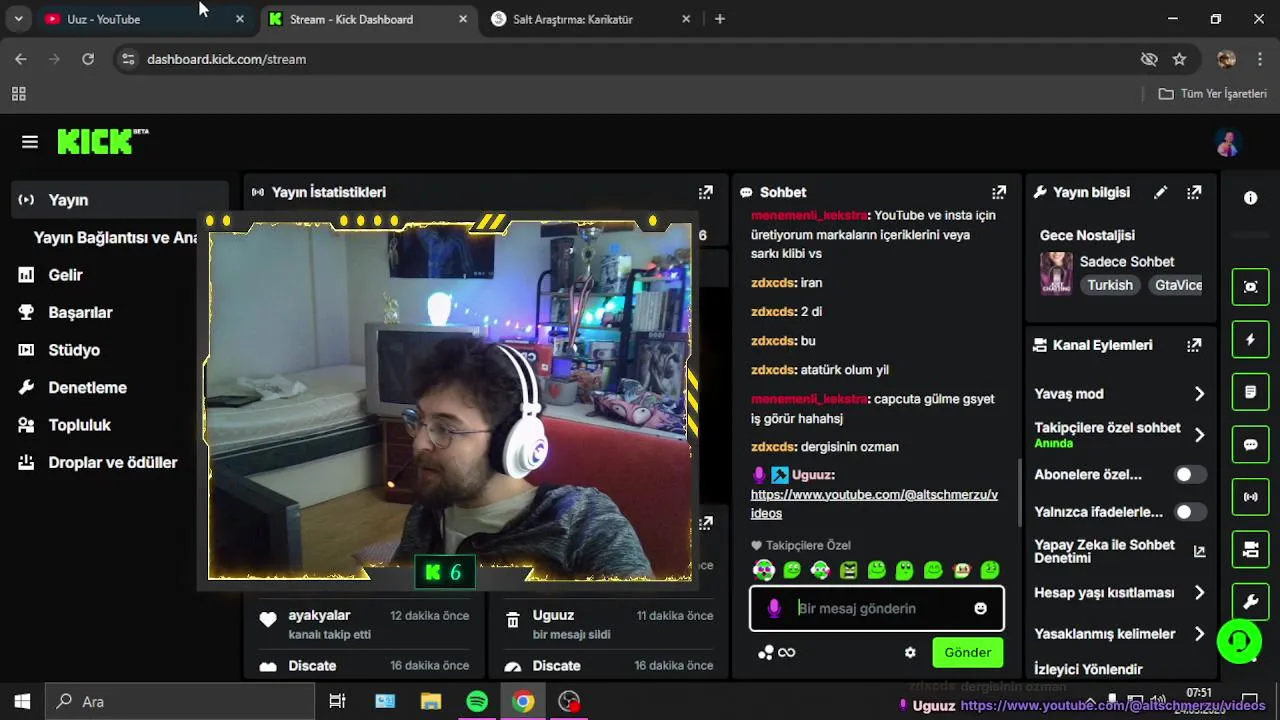Screen dimensions: 1280x720
Task: Open Chrome tab search dropdown arrow
Action: pos(18,19)
